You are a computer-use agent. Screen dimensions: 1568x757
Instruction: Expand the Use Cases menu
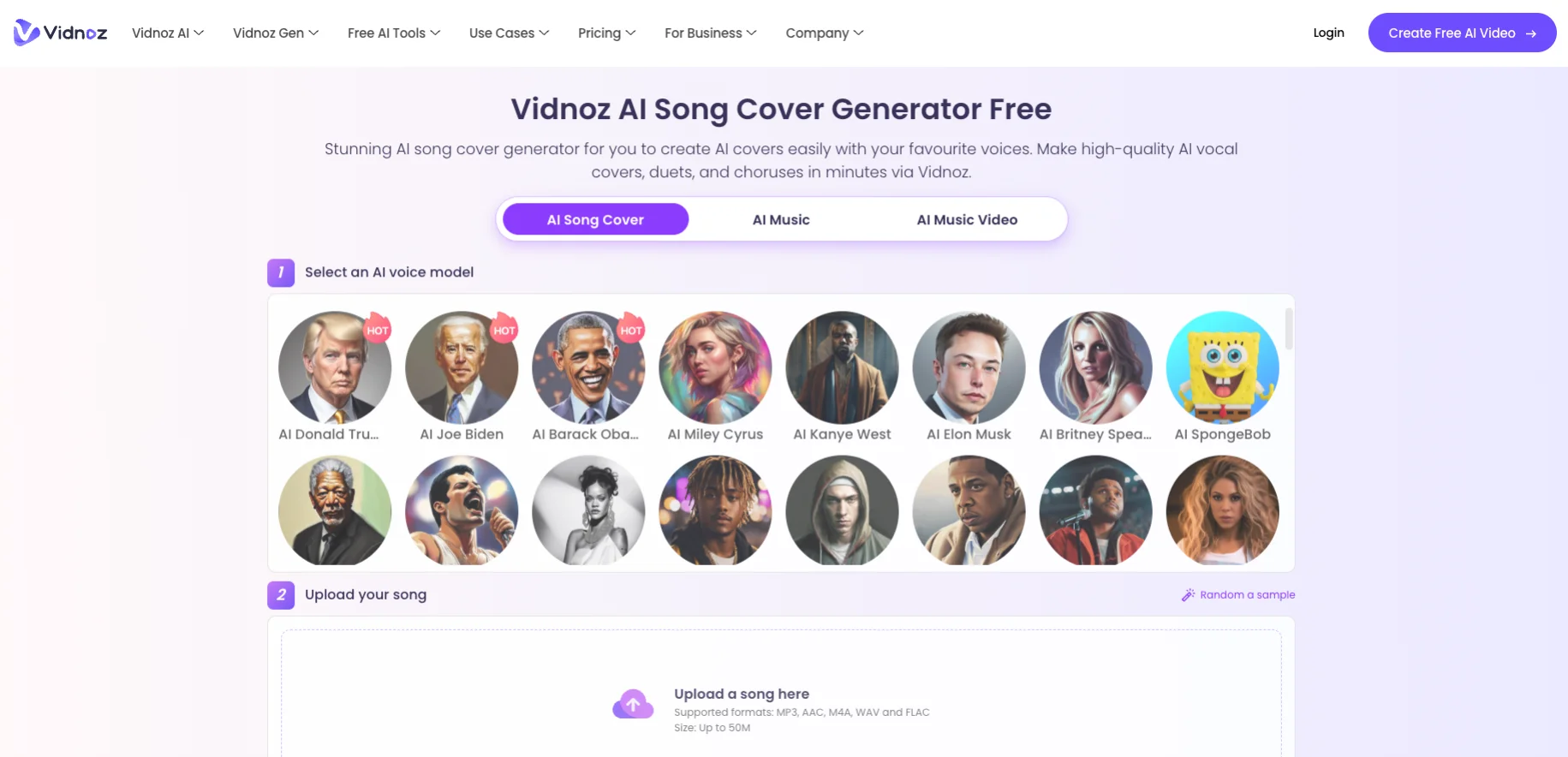coord(510,33)
